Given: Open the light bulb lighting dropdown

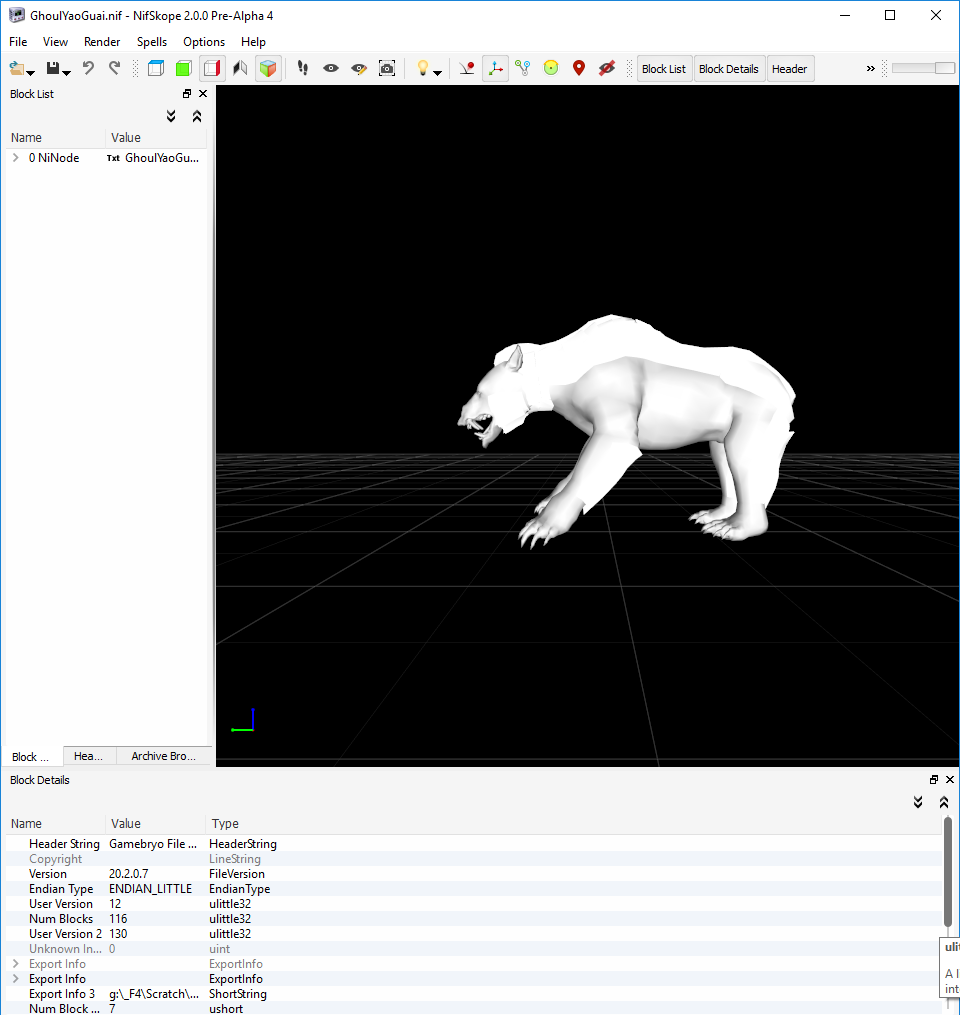Looking at the screenshot, I should click(438, 72).
